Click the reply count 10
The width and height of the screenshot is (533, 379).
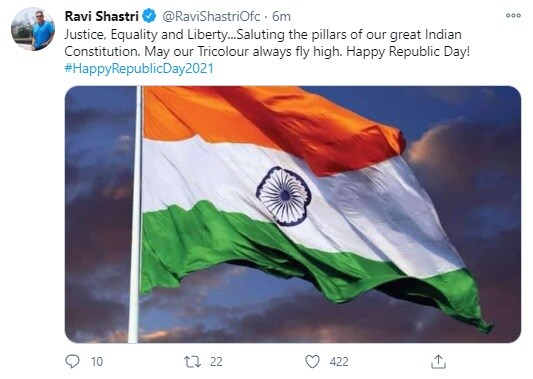[97, 362]
